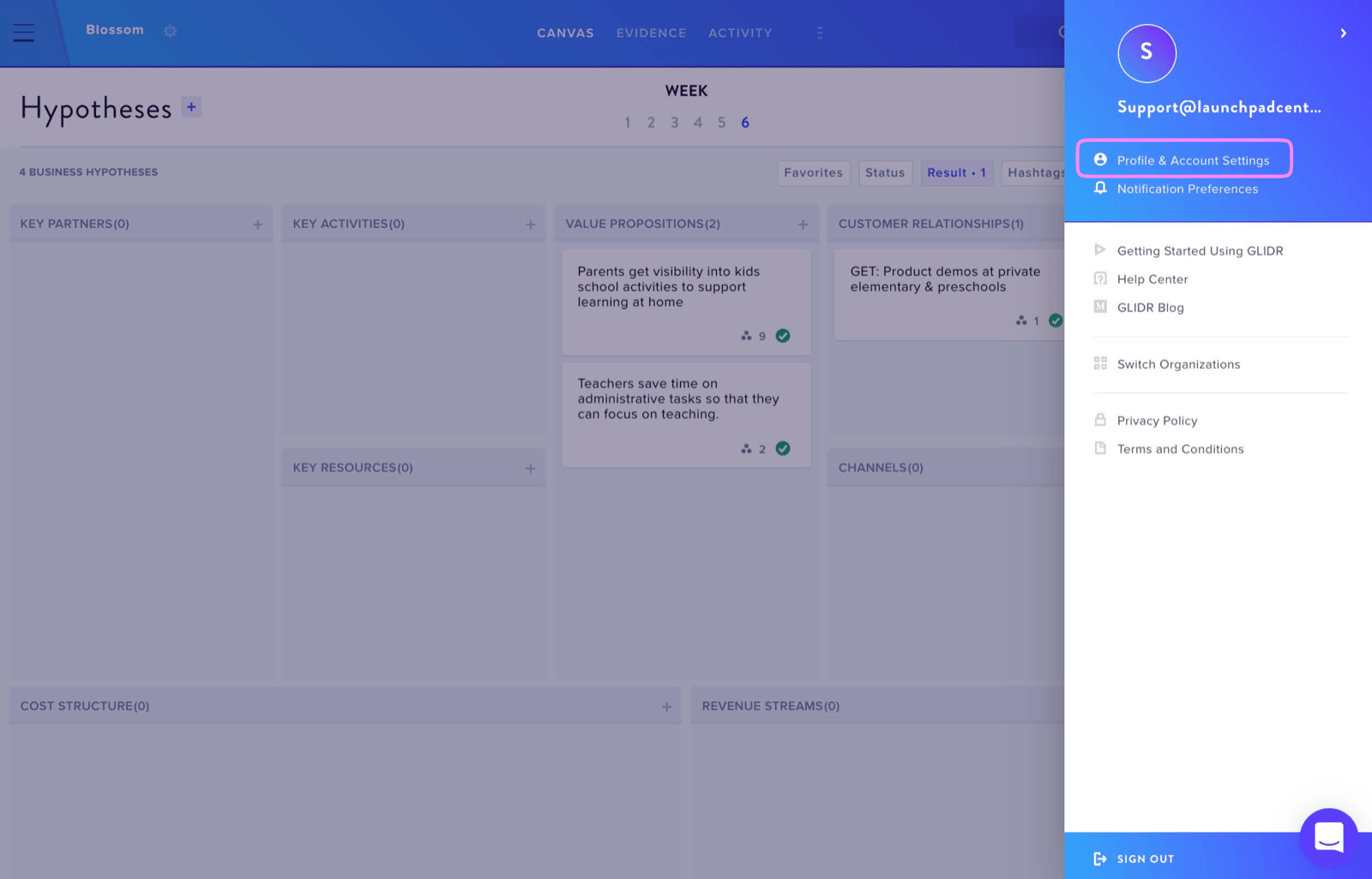Image resolution: width=1372 pixels, height=879 pixels.
Task: Click the Blossom project name
Action: pyautogui.click(x=115, y=30)
